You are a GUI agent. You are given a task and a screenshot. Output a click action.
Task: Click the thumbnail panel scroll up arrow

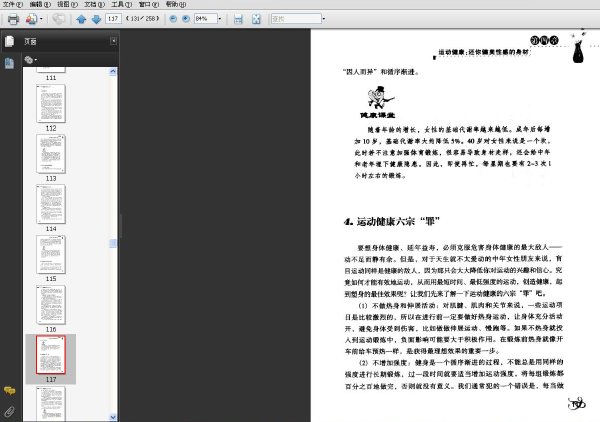click(113, 71)
